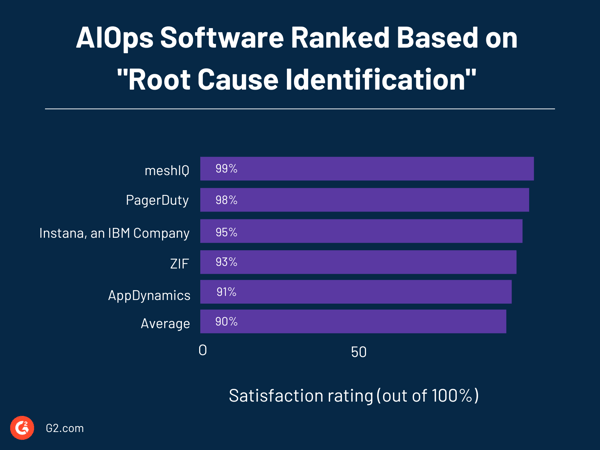This screenshot has width=600, height=450.
Task: Click the axis tick value 50
Action: (x=359, y=352)
